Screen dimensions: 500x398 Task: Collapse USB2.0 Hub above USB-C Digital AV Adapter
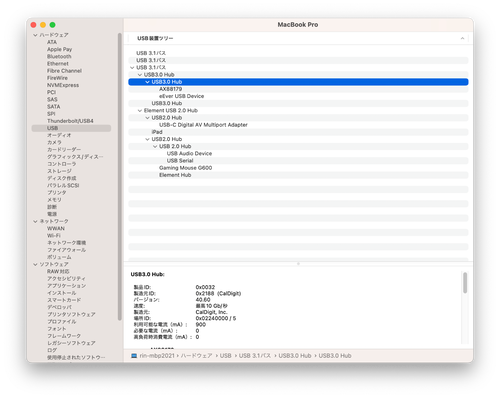click(x=147, y=118)
